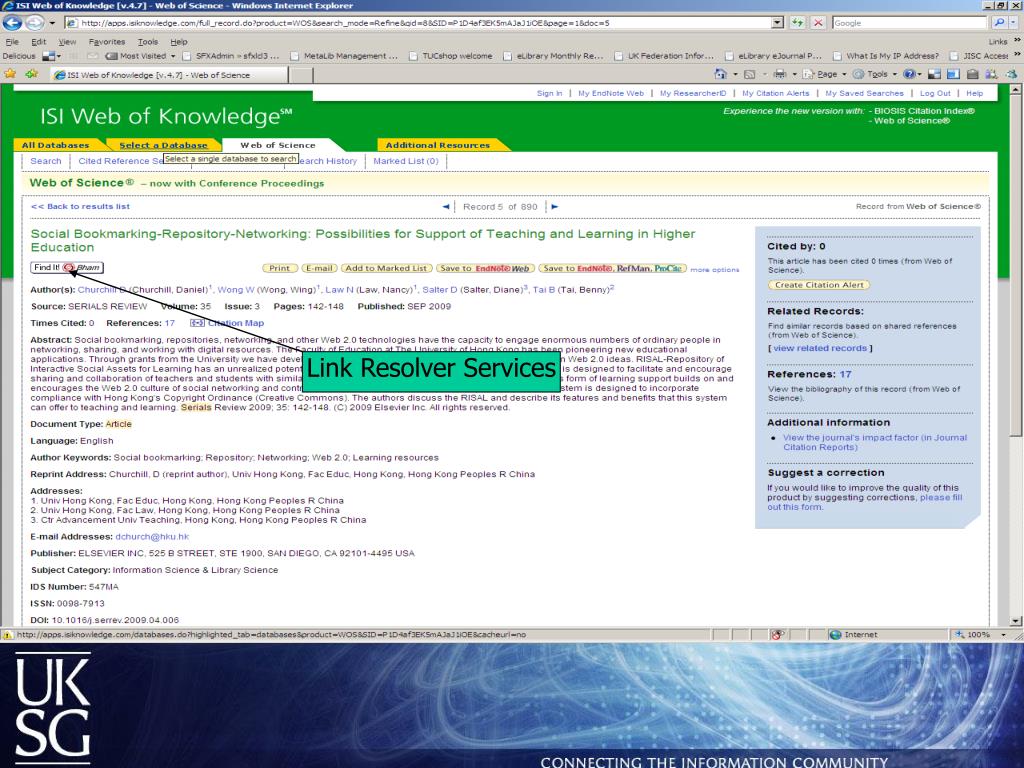Open the UK Federation Infor... bookmark
The height and width of the screenshot is (768, 1024).
[664, 56]
